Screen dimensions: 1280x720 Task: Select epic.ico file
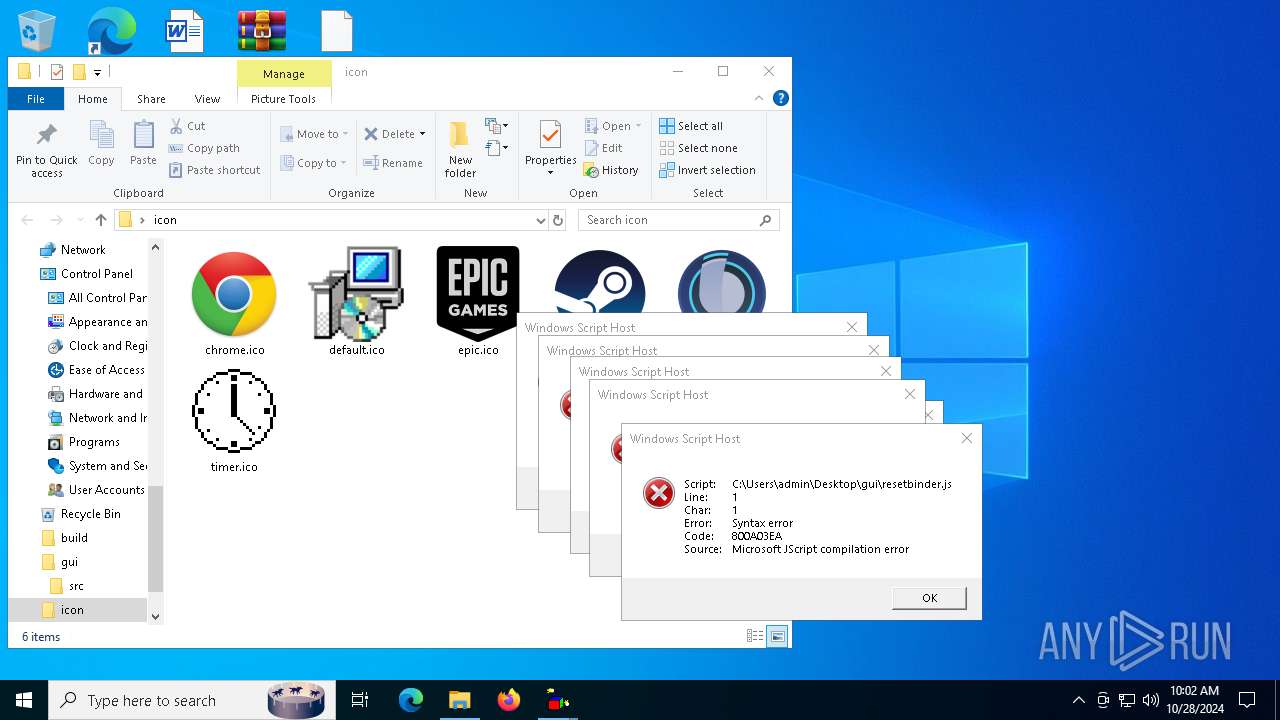coord(478,302)
